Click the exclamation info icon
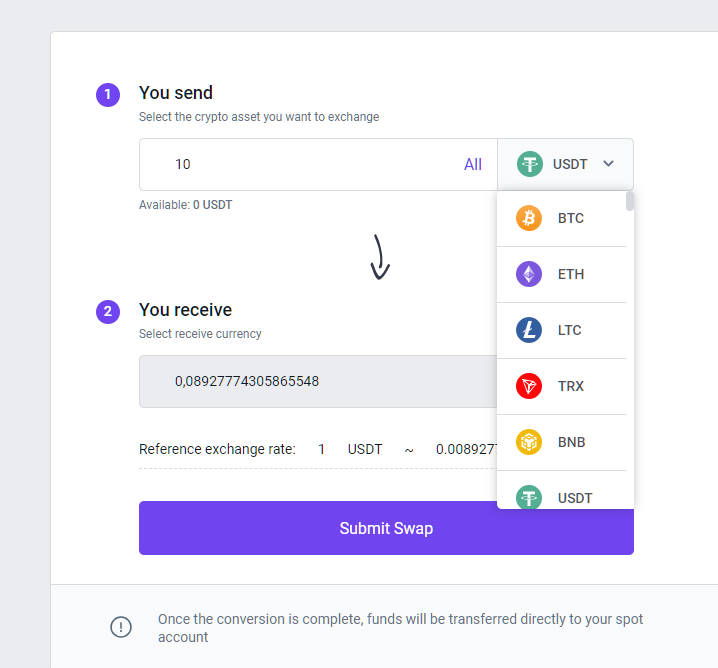The height and width of the screenshot is (668, 718). (121, 627)
